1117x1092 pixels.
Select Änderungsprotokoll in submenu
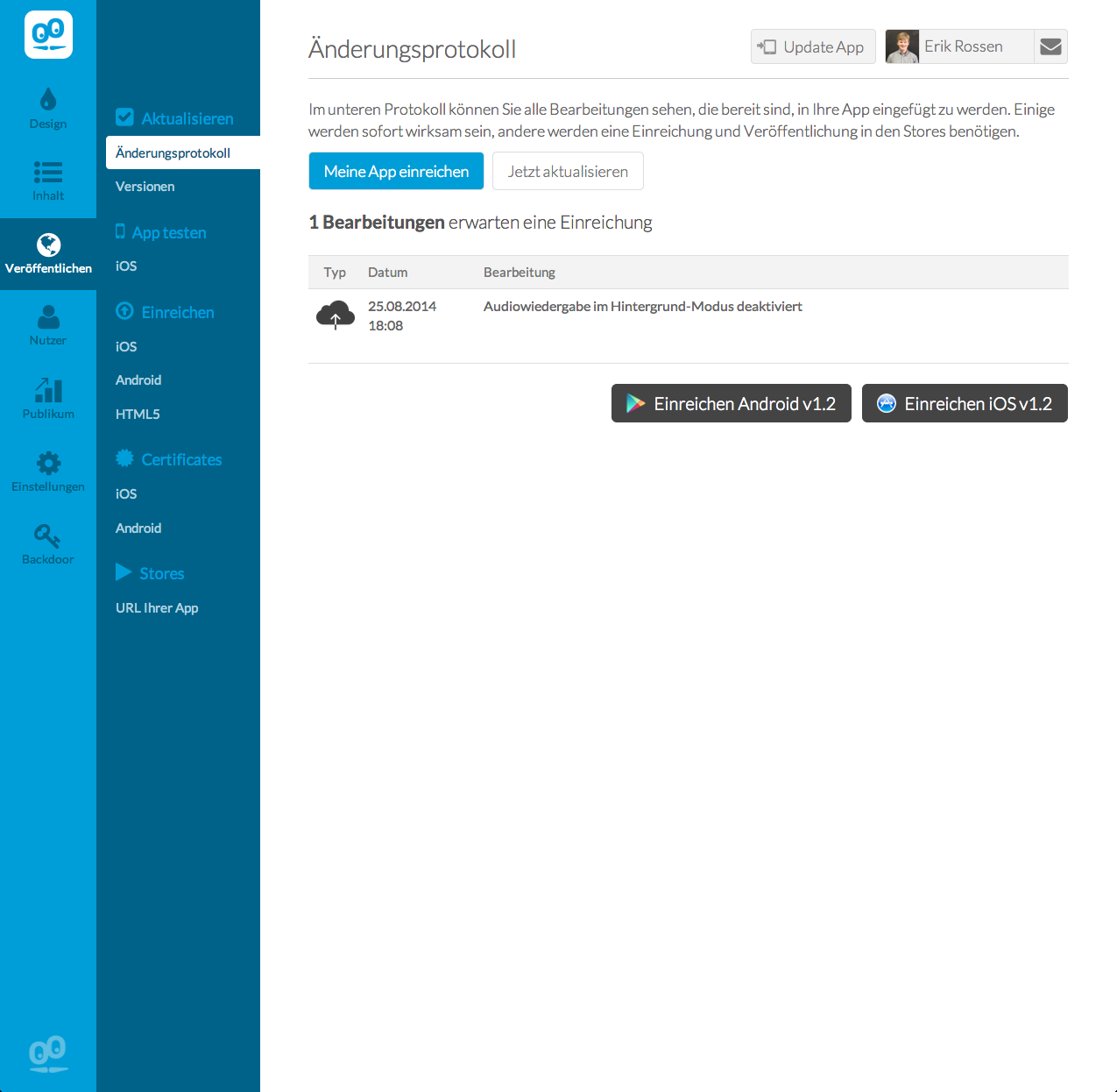tap(183, 152)
